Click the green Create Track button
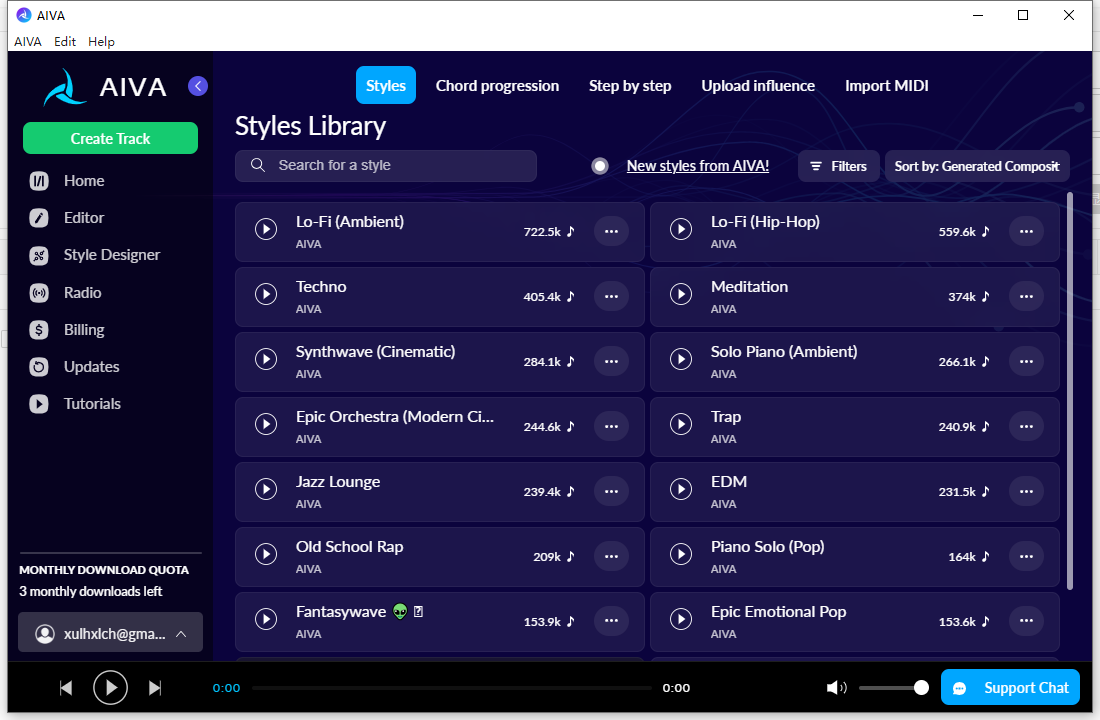 coord(110,138)
